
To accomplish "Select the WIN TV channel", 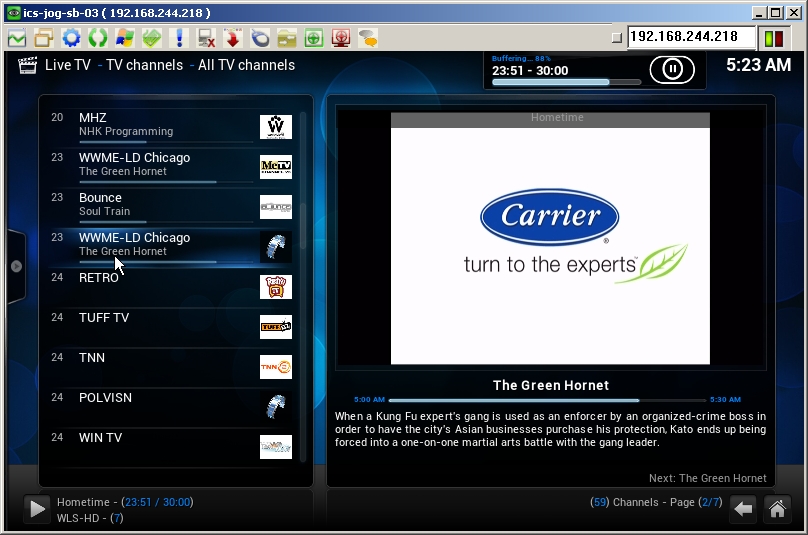I will 172,446.
